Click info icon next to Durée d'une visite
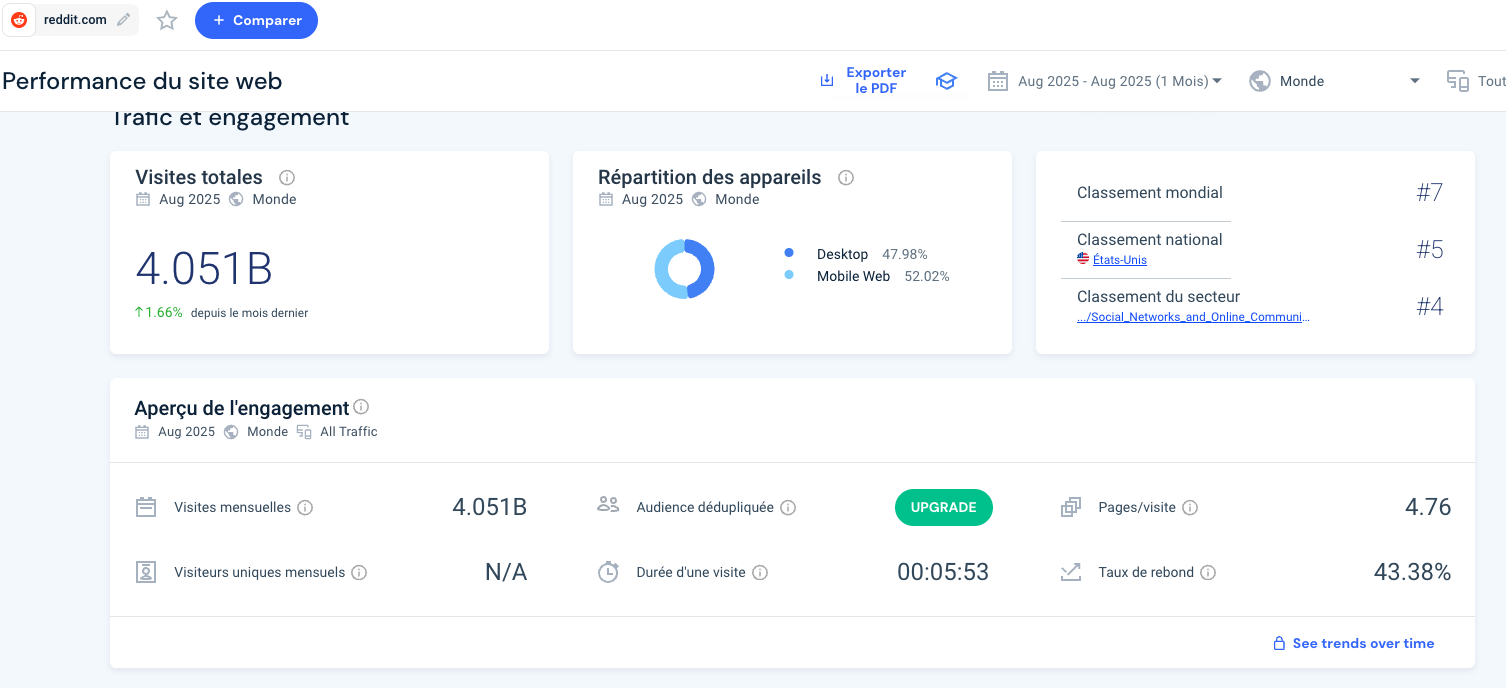This screenshot has height=688, width=1506. (760, 573)
